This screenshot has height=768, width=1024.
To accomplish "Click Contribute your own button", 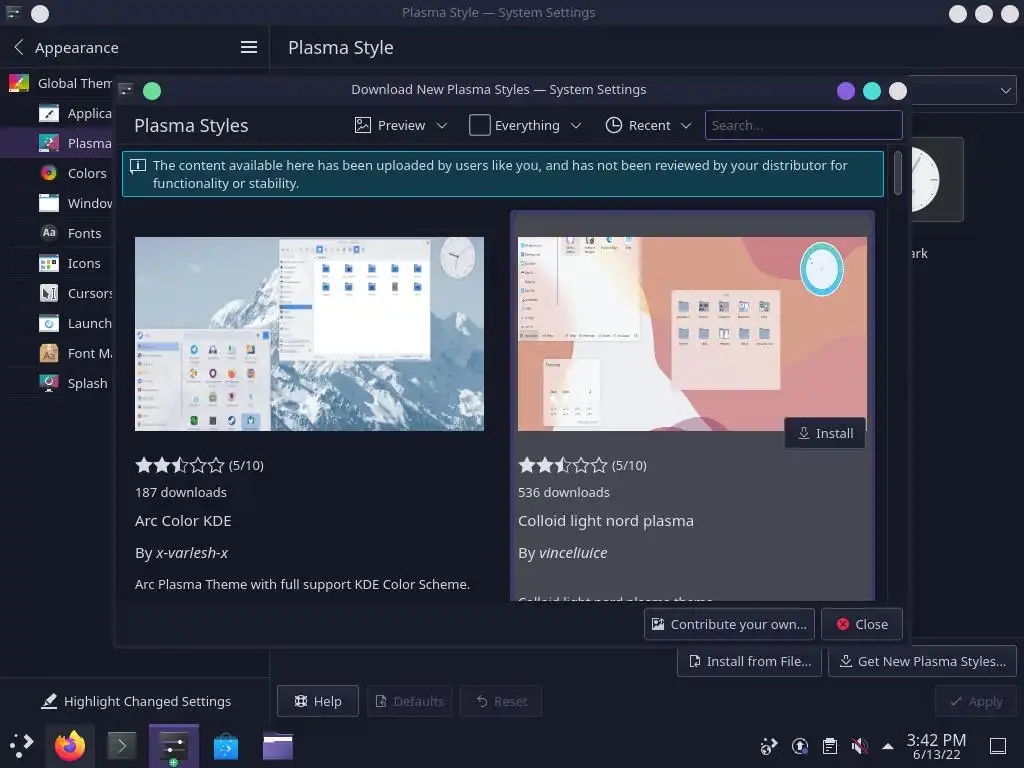I will 729,624.
